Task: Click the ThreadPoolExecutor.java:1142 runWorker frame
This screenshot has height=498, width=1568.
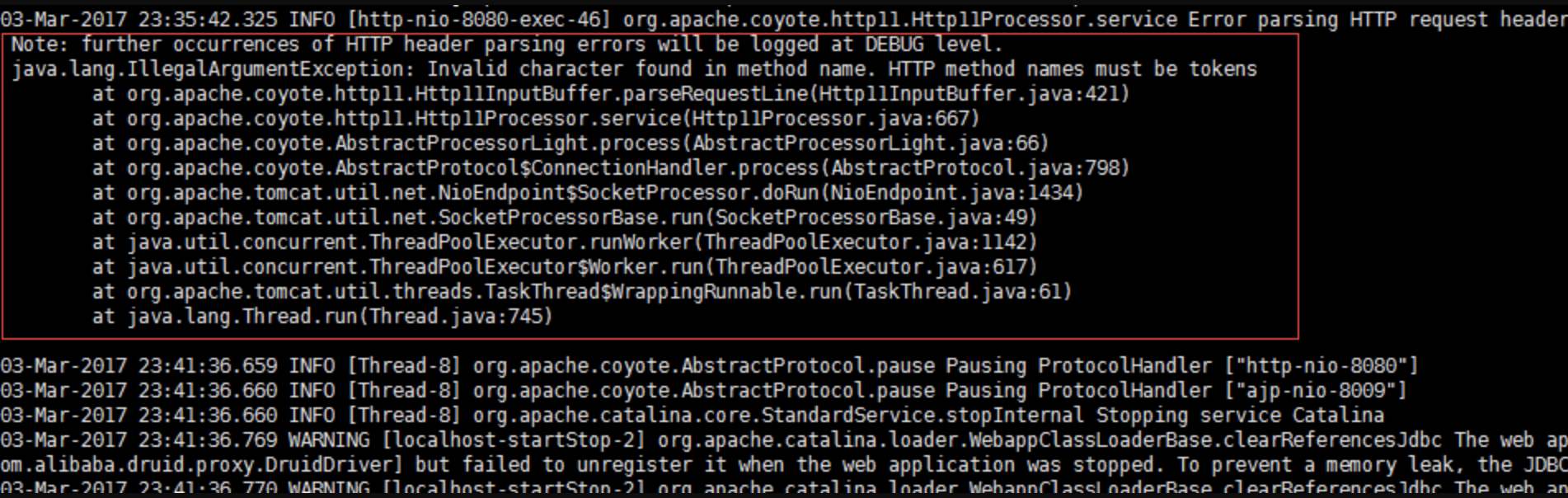Action: (564, 242)
